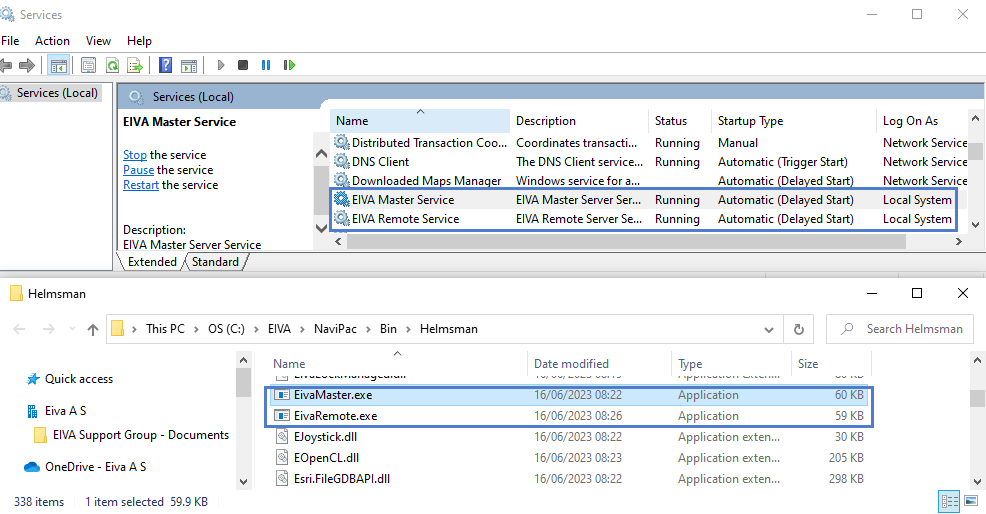
Task: Sort services by Name column header
Action: click(x=419, y=121)
